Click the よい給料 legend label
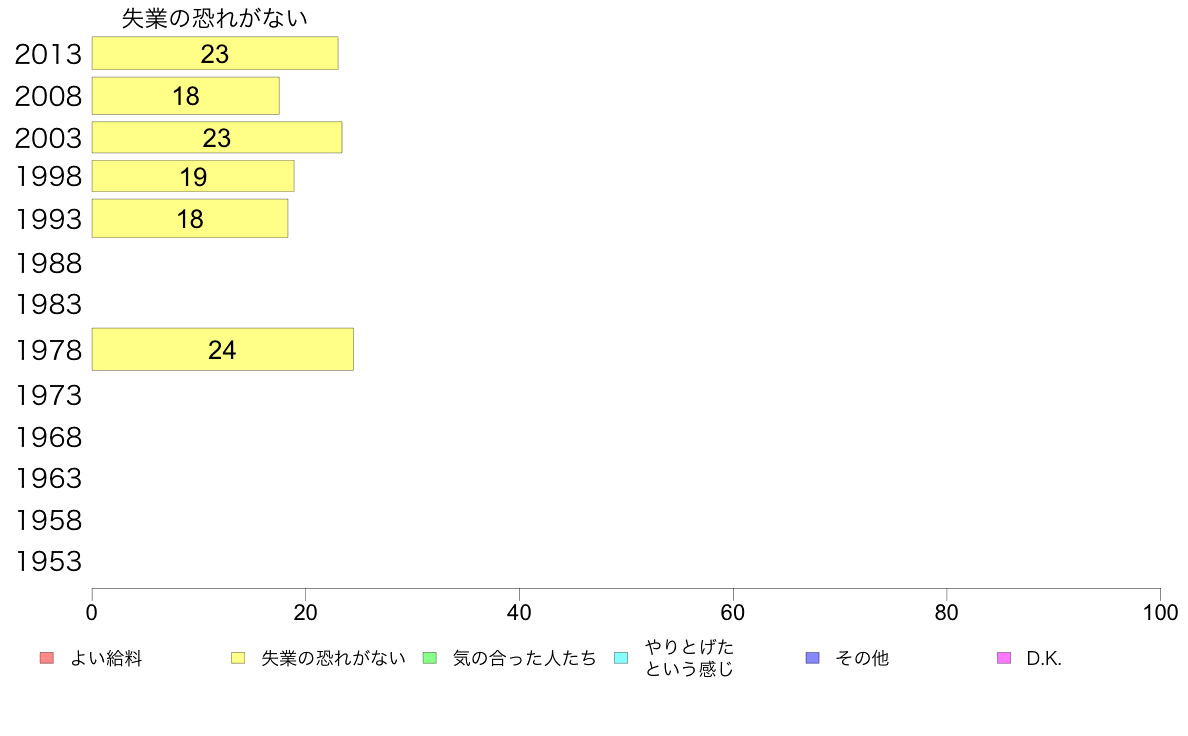The height and width of the screenshot is (736, 1188). coord(106,658)
